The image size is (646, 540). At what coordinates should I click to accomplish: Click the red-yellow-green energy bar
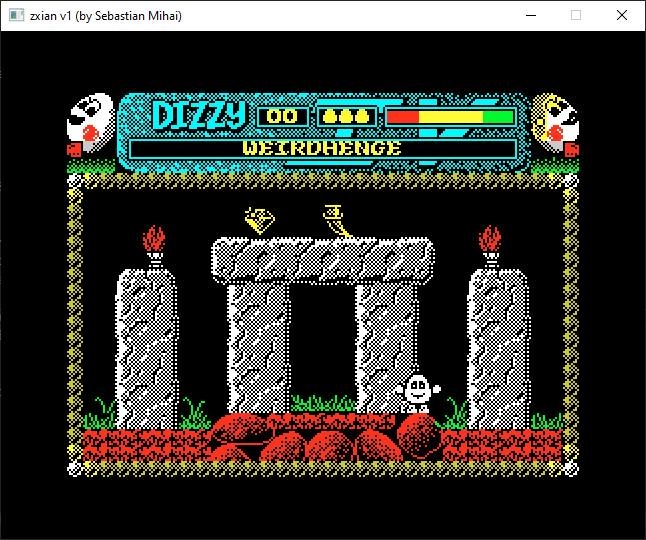point(451,117)
